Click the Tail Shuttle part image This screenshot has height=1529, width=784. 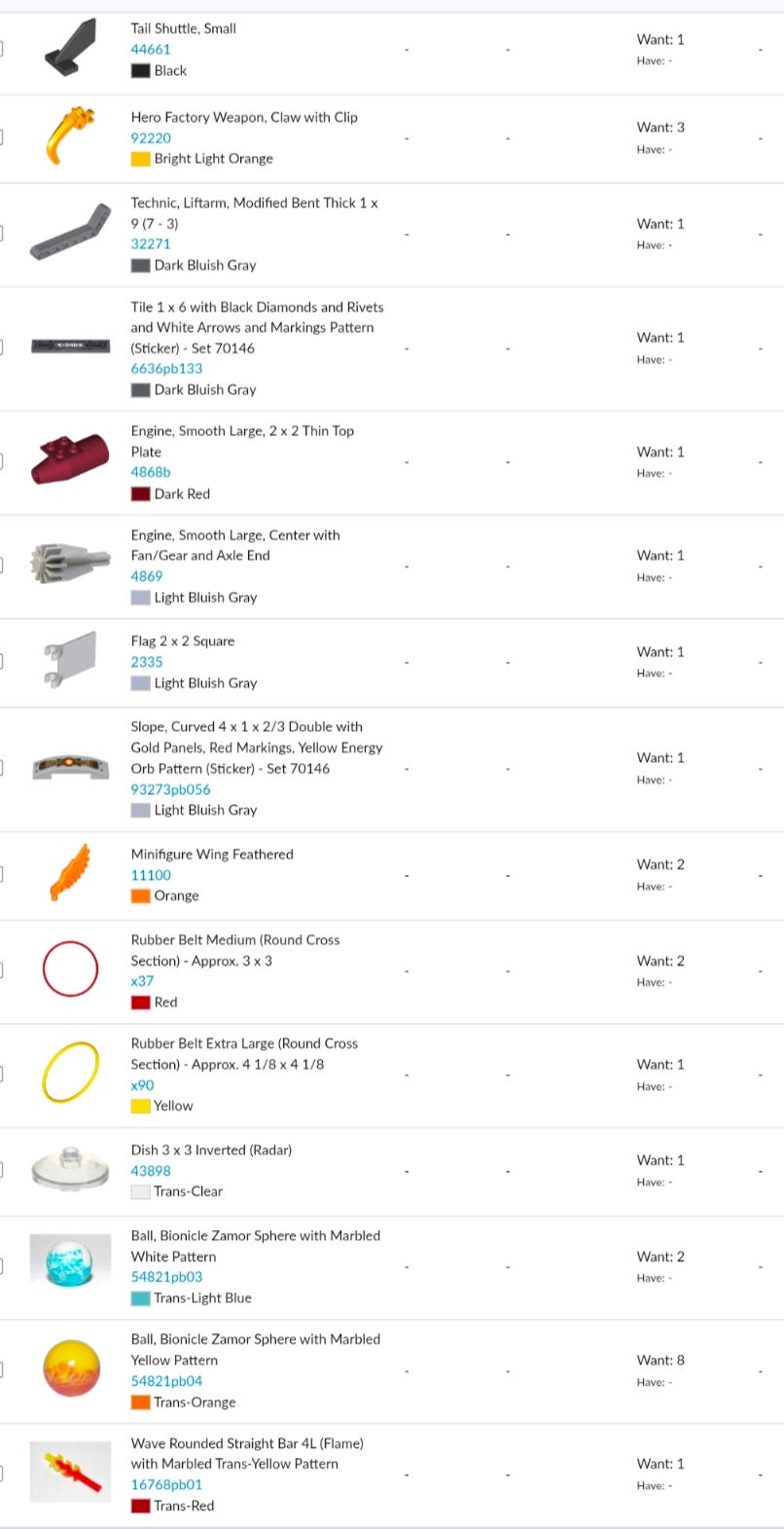[x=71, y=50]
